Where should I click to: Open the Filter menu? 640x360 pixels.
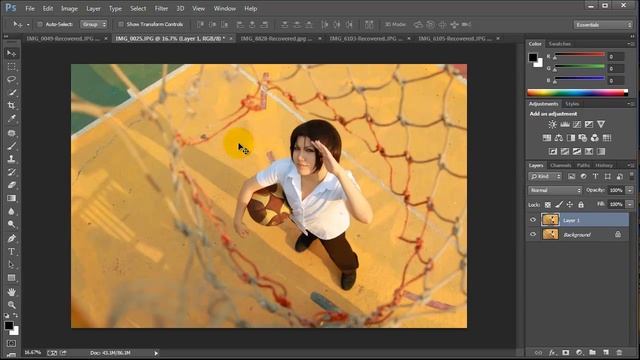(161, 8)
